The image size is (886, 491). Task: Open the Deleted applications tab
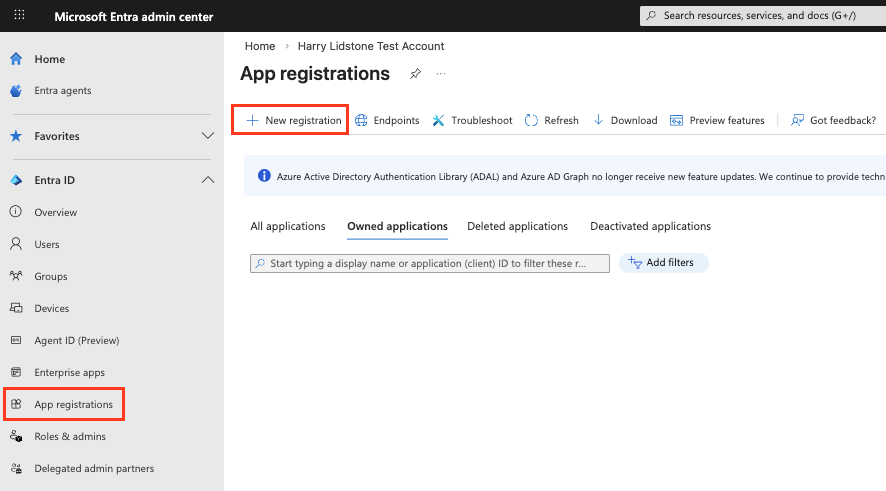coord(517,226)
